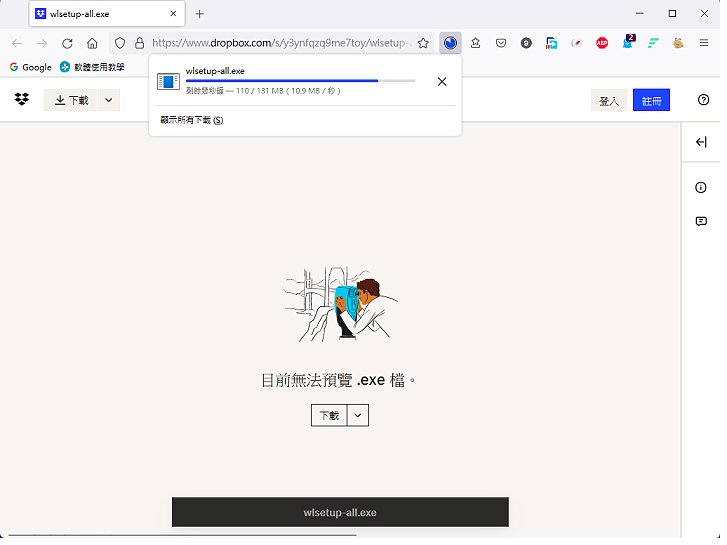727x545 pixels.
Task: Click the brown duck extension icon
Action: [x=679, y=44]
